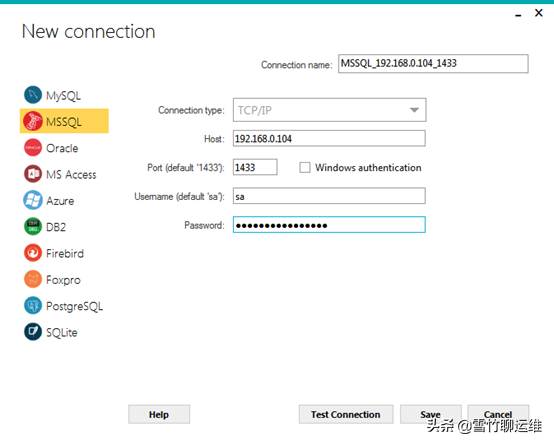Select the DB2 database icon
The image size is (554, 445).
(x=33, y=227)
